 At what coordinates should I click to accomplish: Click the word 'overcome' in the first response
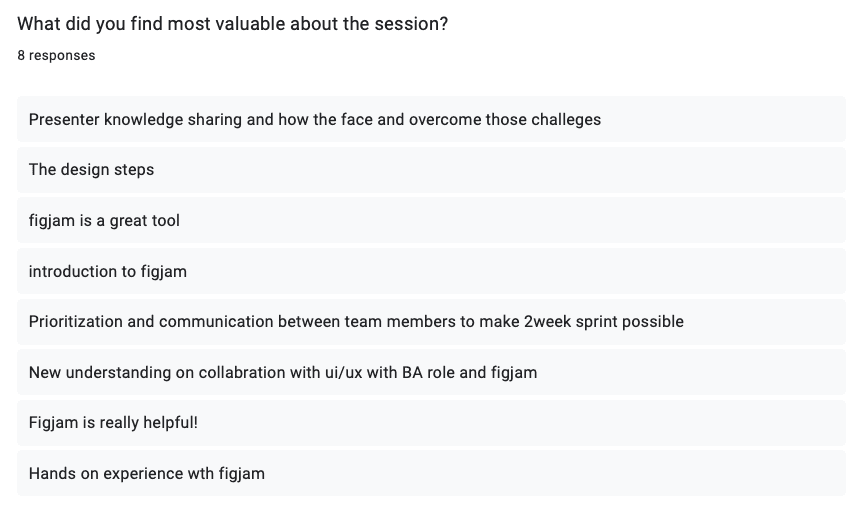pos(445,119)
